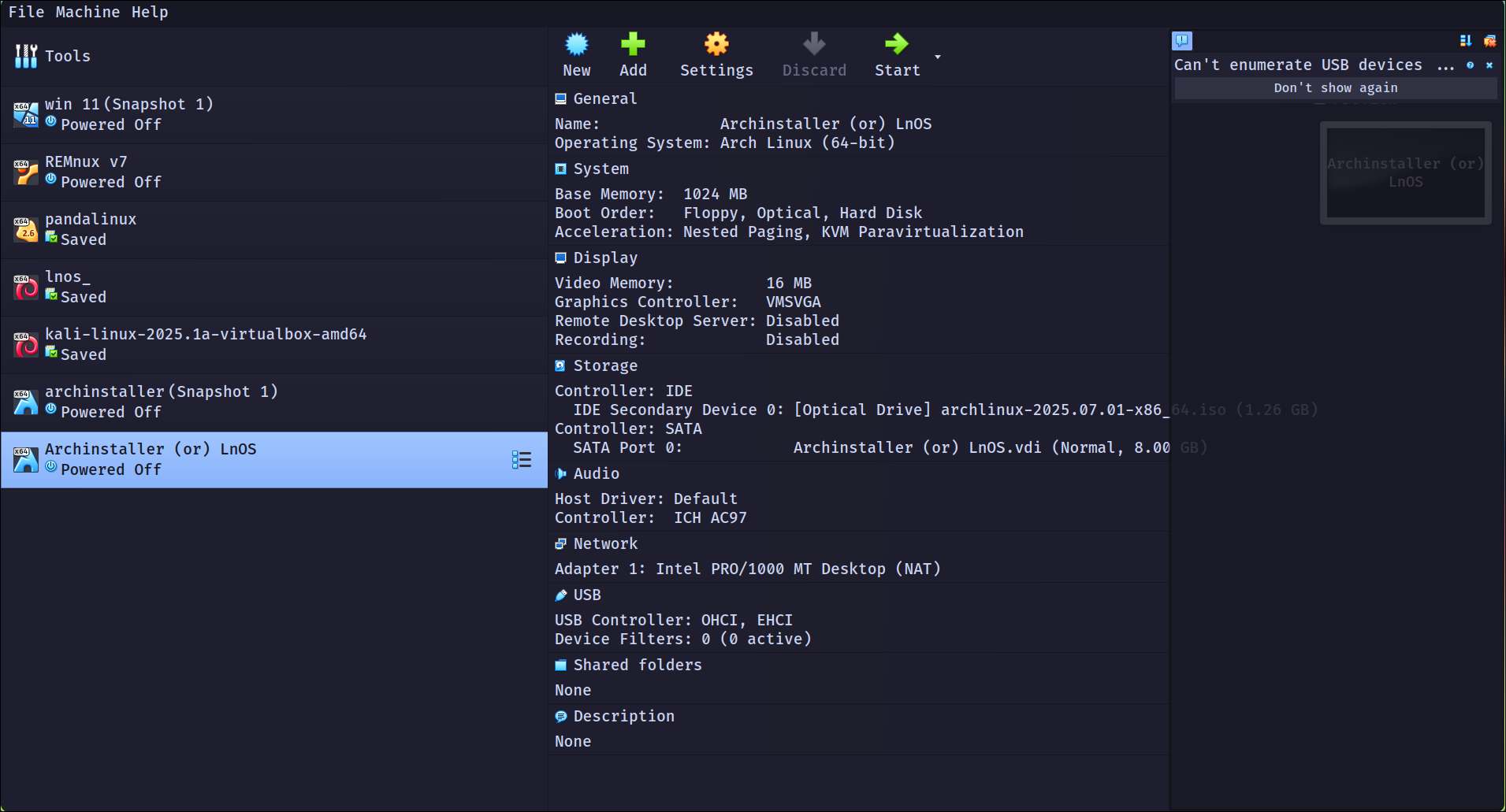Click archinstaller (Snapshot 1) Arch icon

pyautogui.click(x=26, y=402)
